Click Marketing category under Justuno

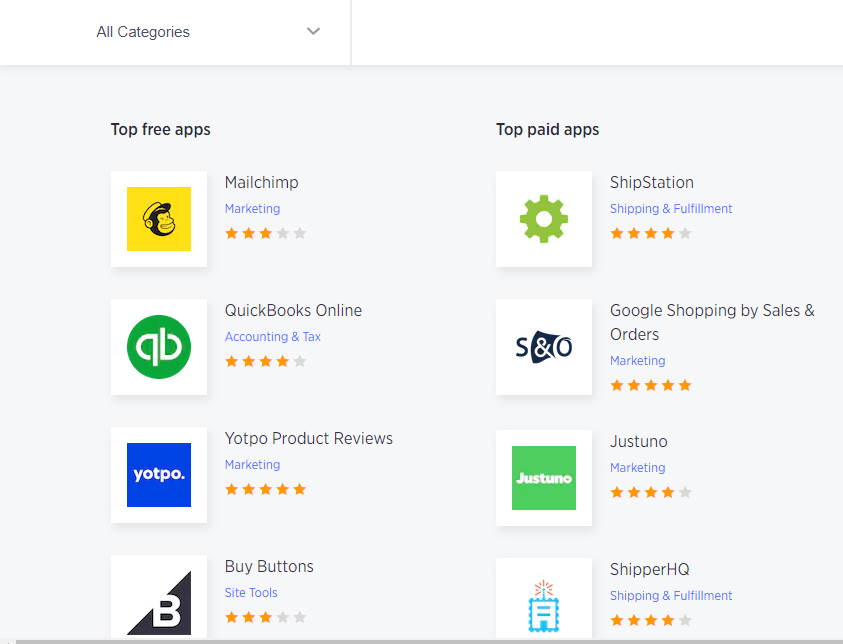pyautogui.click(x=638, y=468)
